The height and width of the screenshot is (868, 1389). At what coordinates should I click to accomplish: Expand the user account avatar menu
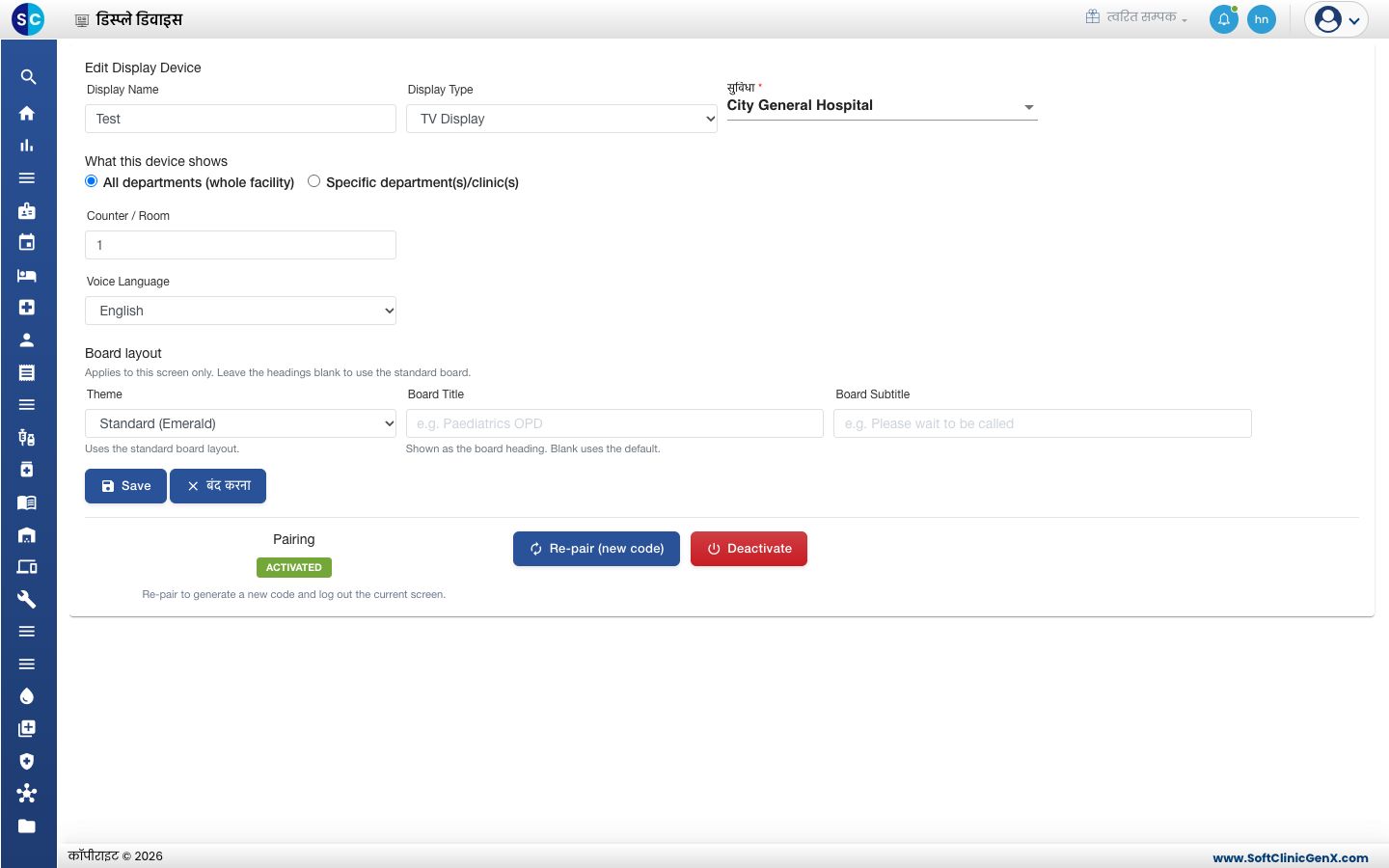coord(1337,19)
